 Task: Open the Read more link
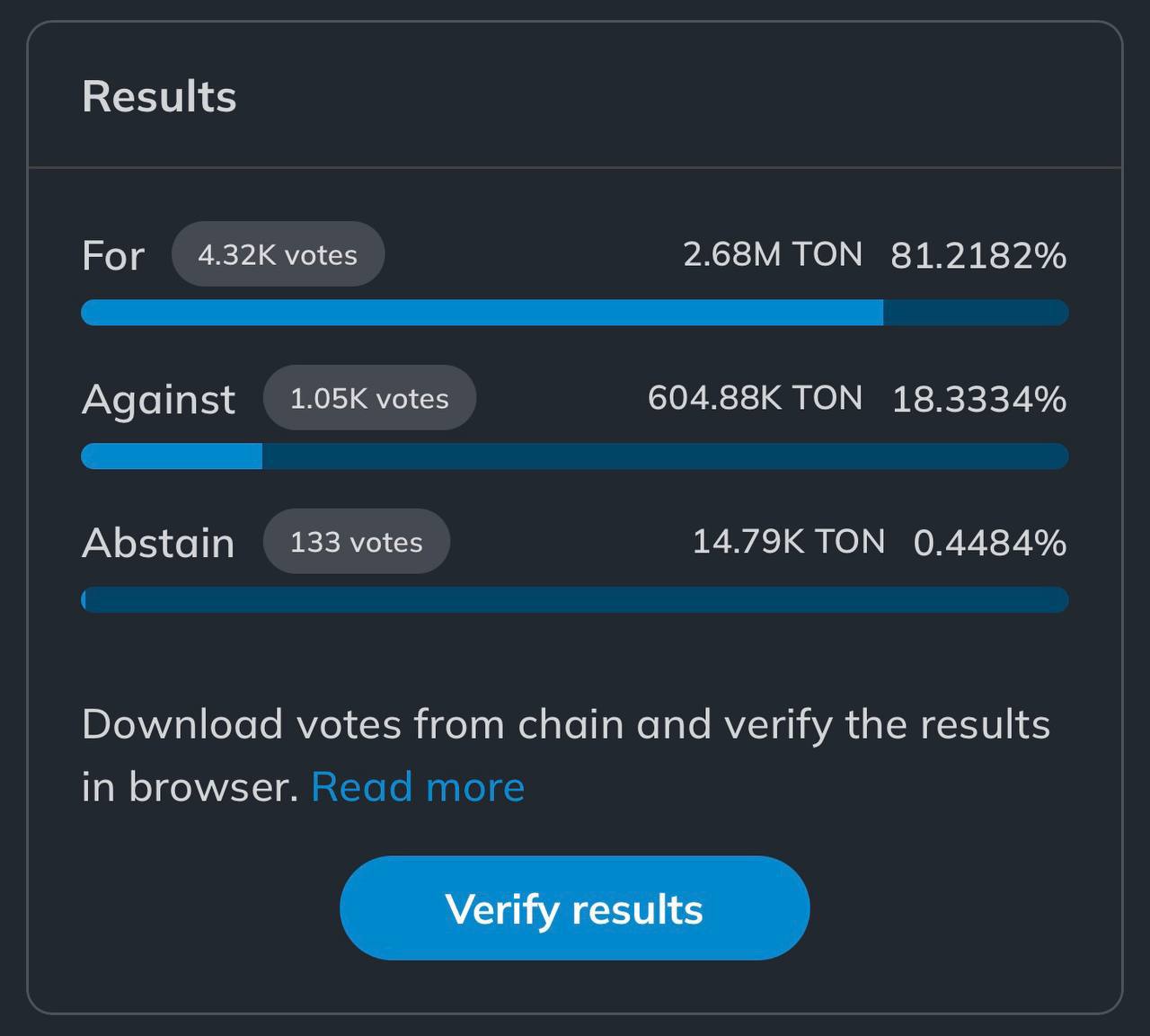418,787
